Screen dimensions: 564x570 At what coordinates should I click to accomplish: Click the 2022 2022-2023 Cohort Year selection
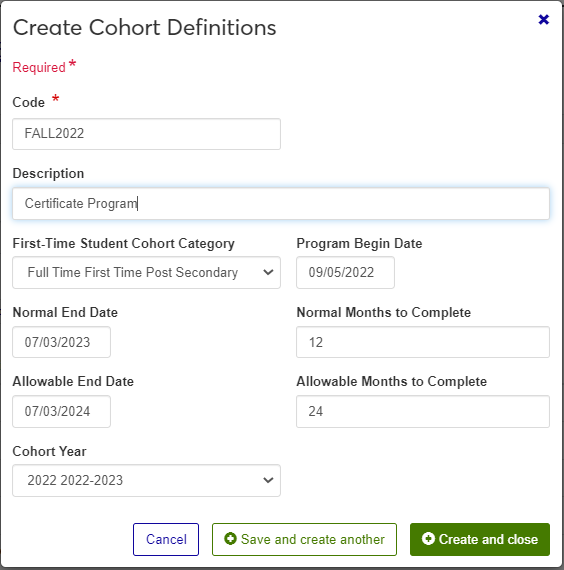click(146, 481)
